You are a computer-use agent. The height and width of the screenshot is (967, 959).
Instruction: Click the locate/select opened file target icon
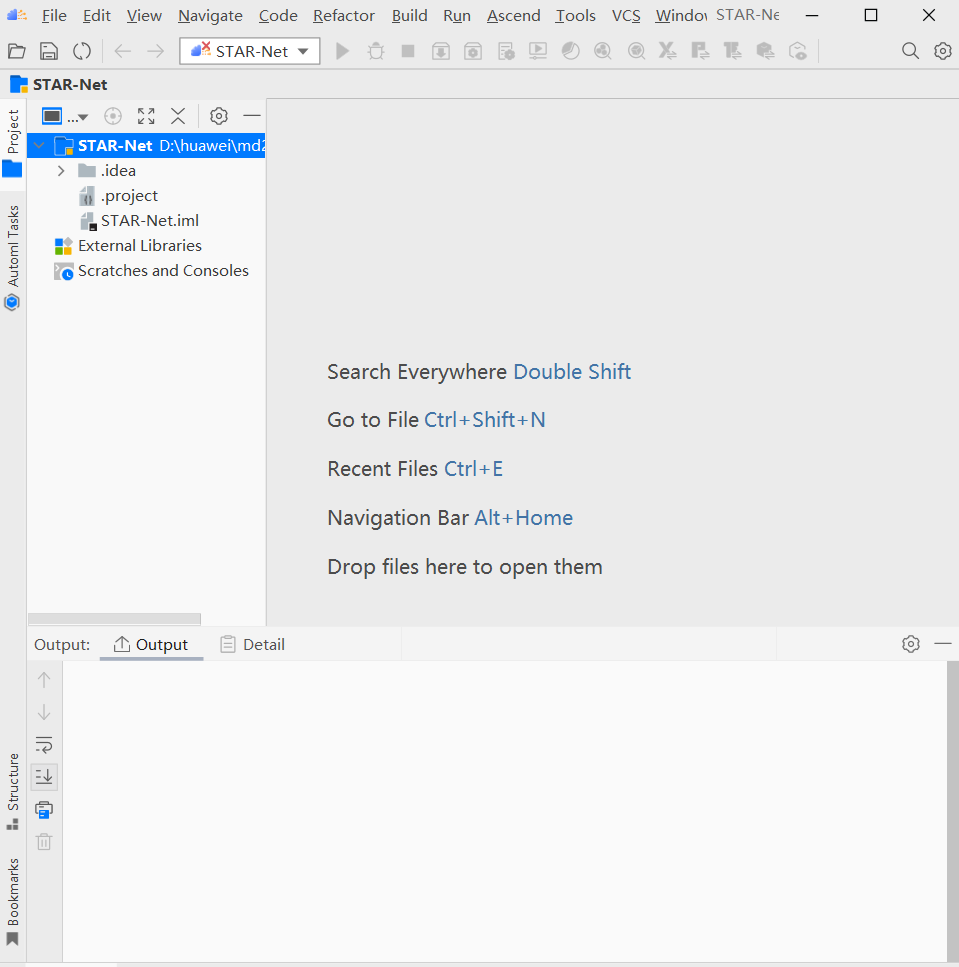click(113, 116)
